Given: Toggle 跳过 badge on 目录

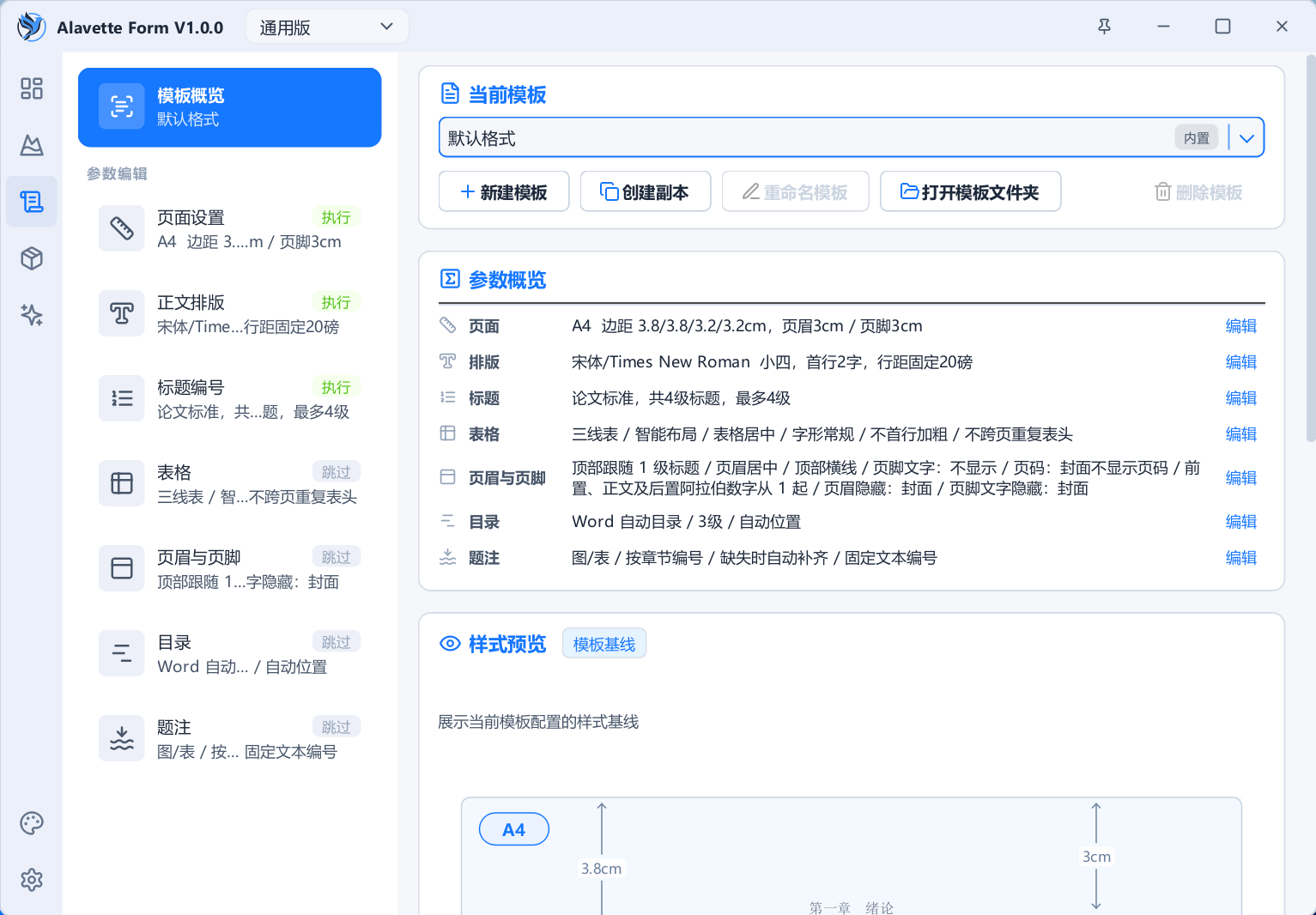Looking at the screenshot, I should pyautogui.click(x=336, y=642).
